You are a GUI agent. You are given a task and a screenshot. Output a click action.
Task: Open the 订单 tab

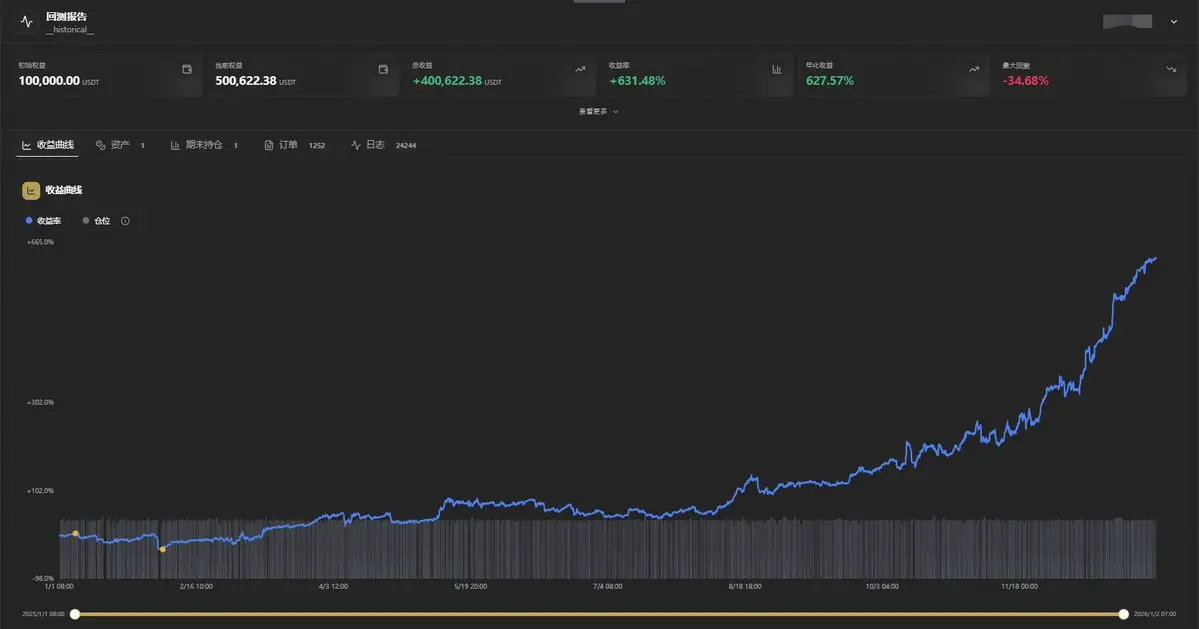point(294,145)
